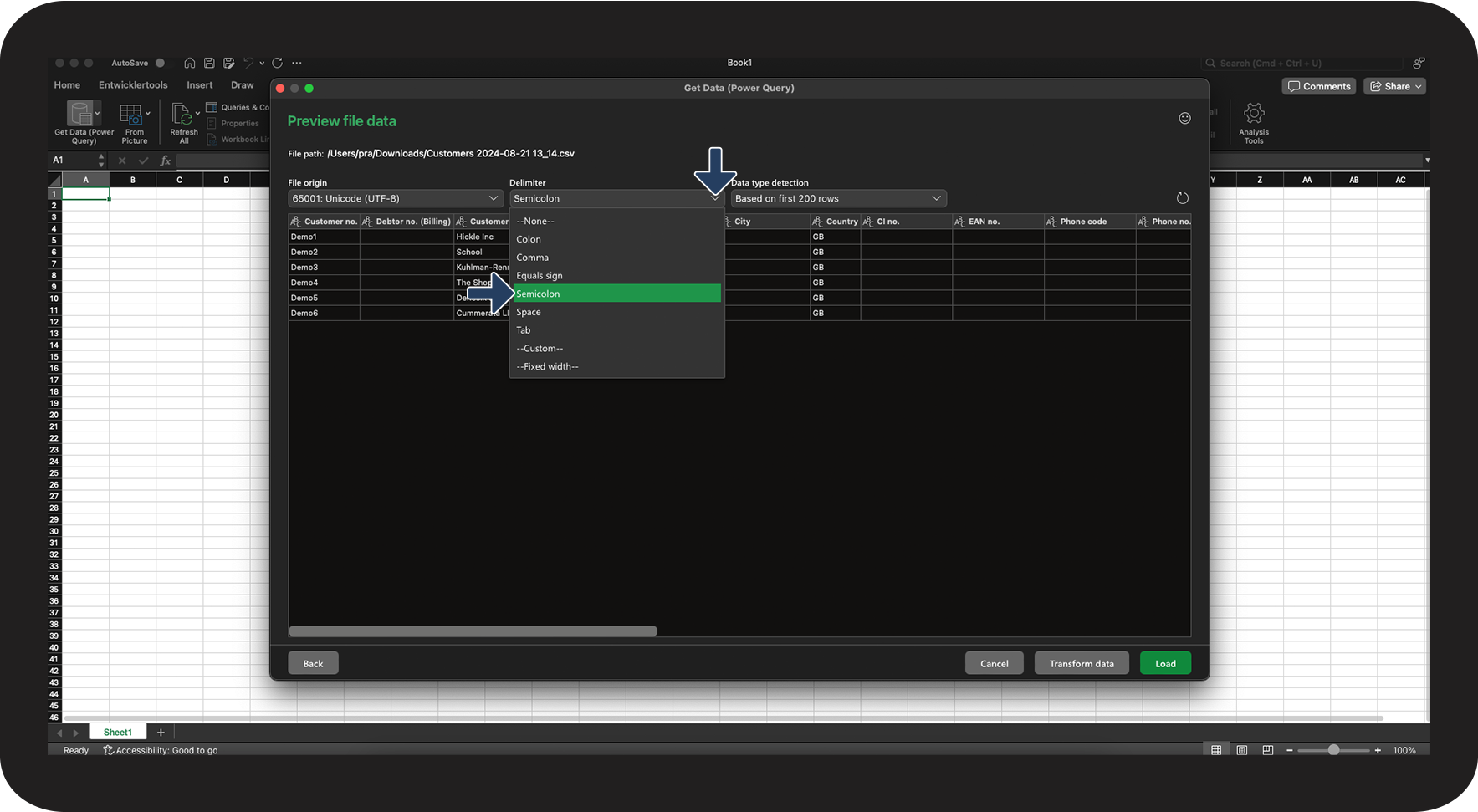The height and width of the screenshot is (812, 1478).
Task: Click the horizontal scrollbar in data preview
Action: coord(473,631)
